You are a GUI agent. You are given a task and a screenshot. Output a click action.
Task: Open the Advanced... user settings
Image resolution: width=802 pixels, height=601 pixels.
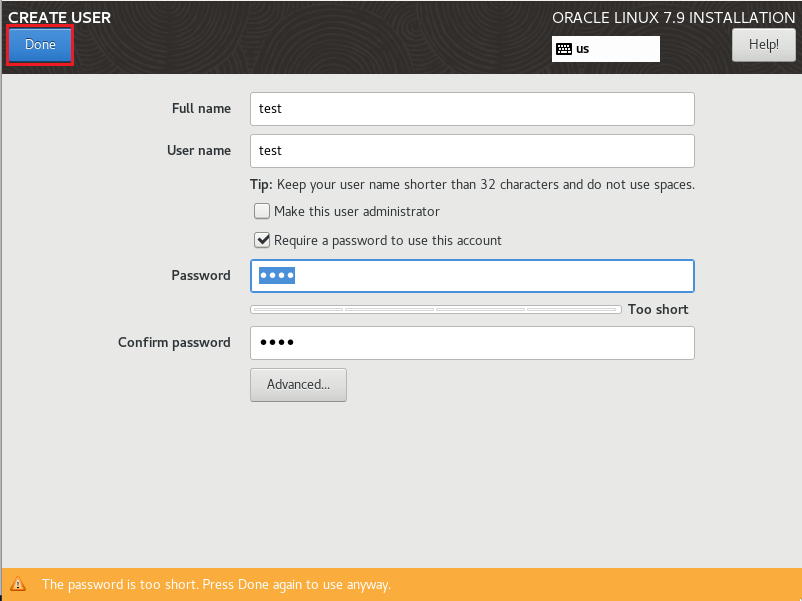pyautogui.click(x=298, y=385)
